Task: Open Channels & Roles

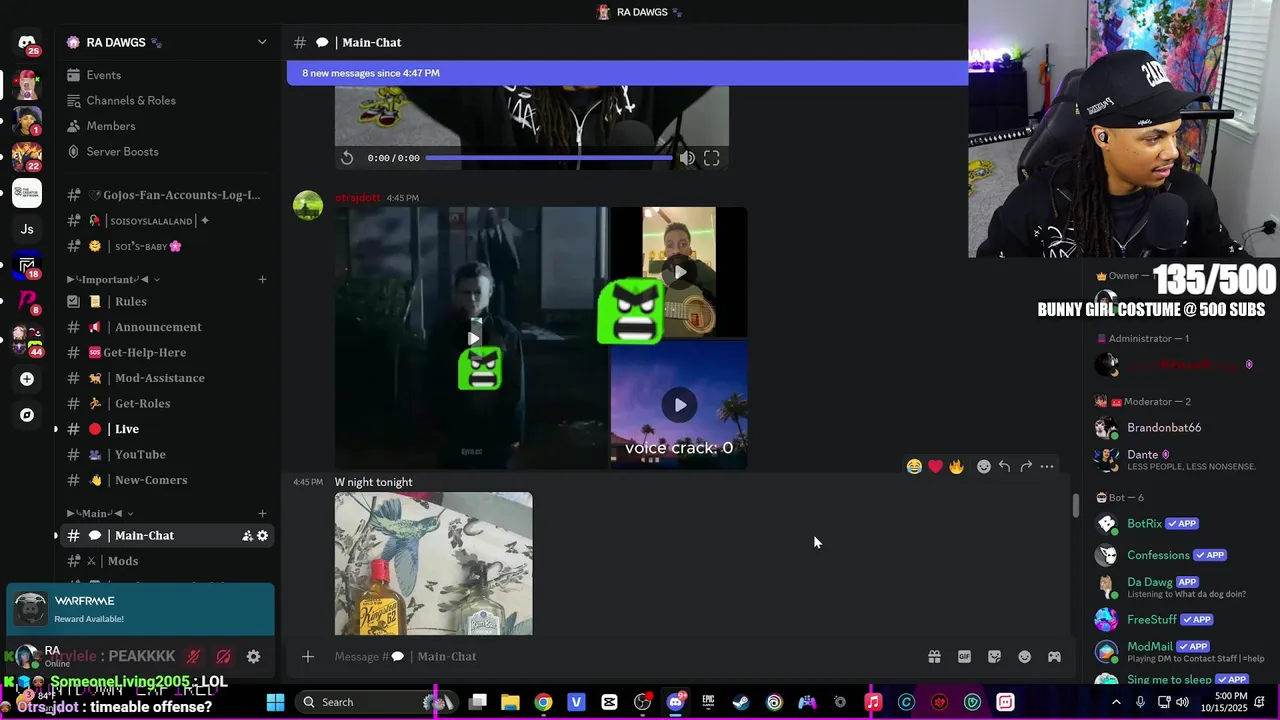Action: coord(131,101)
